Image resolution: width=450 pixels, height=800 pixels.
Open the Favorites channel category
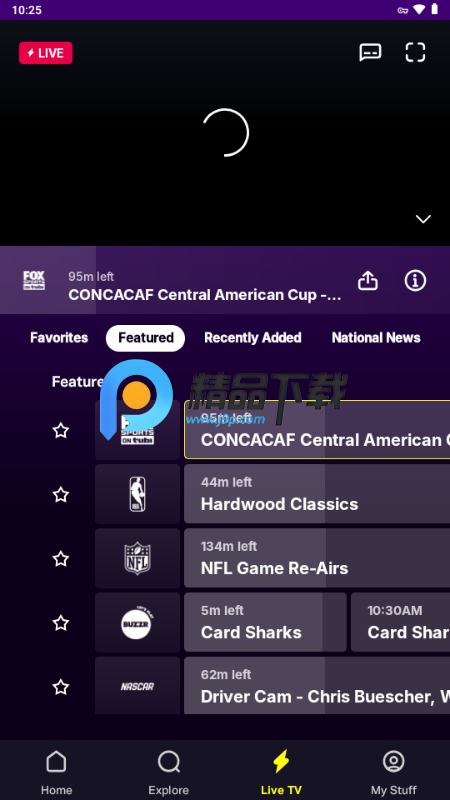point(59,338)
